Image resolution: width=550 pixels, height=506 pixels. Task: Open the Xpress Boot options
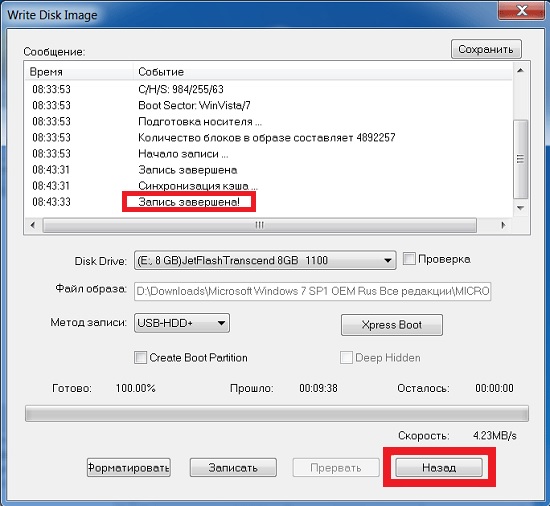click(x=391, y=325)
